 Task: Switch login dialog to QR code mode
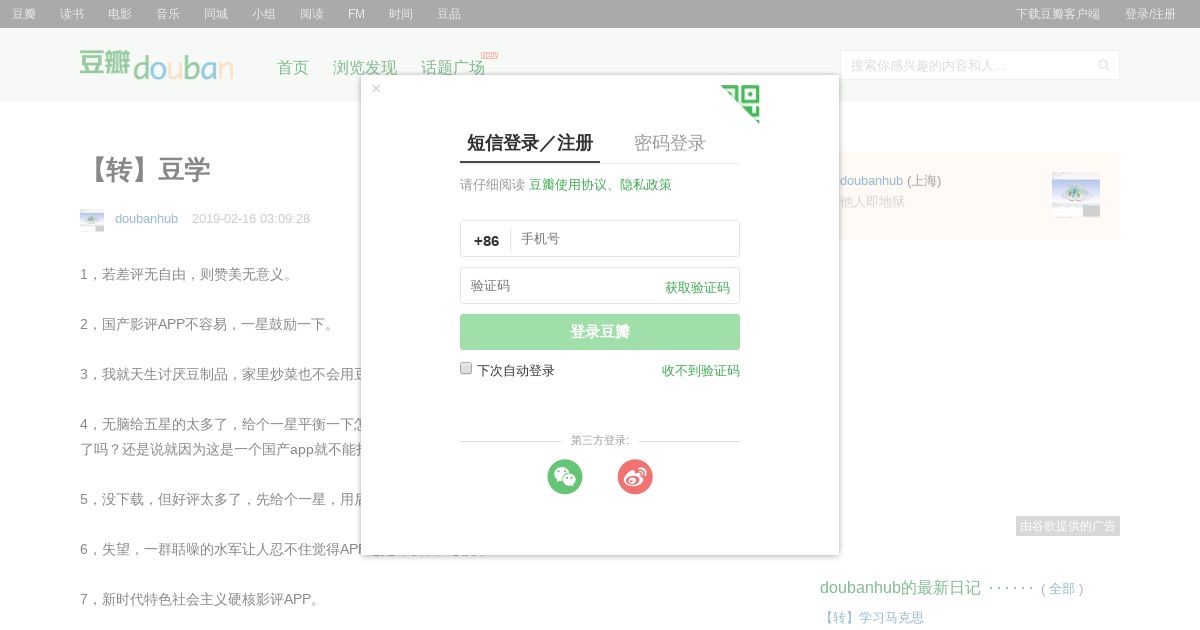743,101
